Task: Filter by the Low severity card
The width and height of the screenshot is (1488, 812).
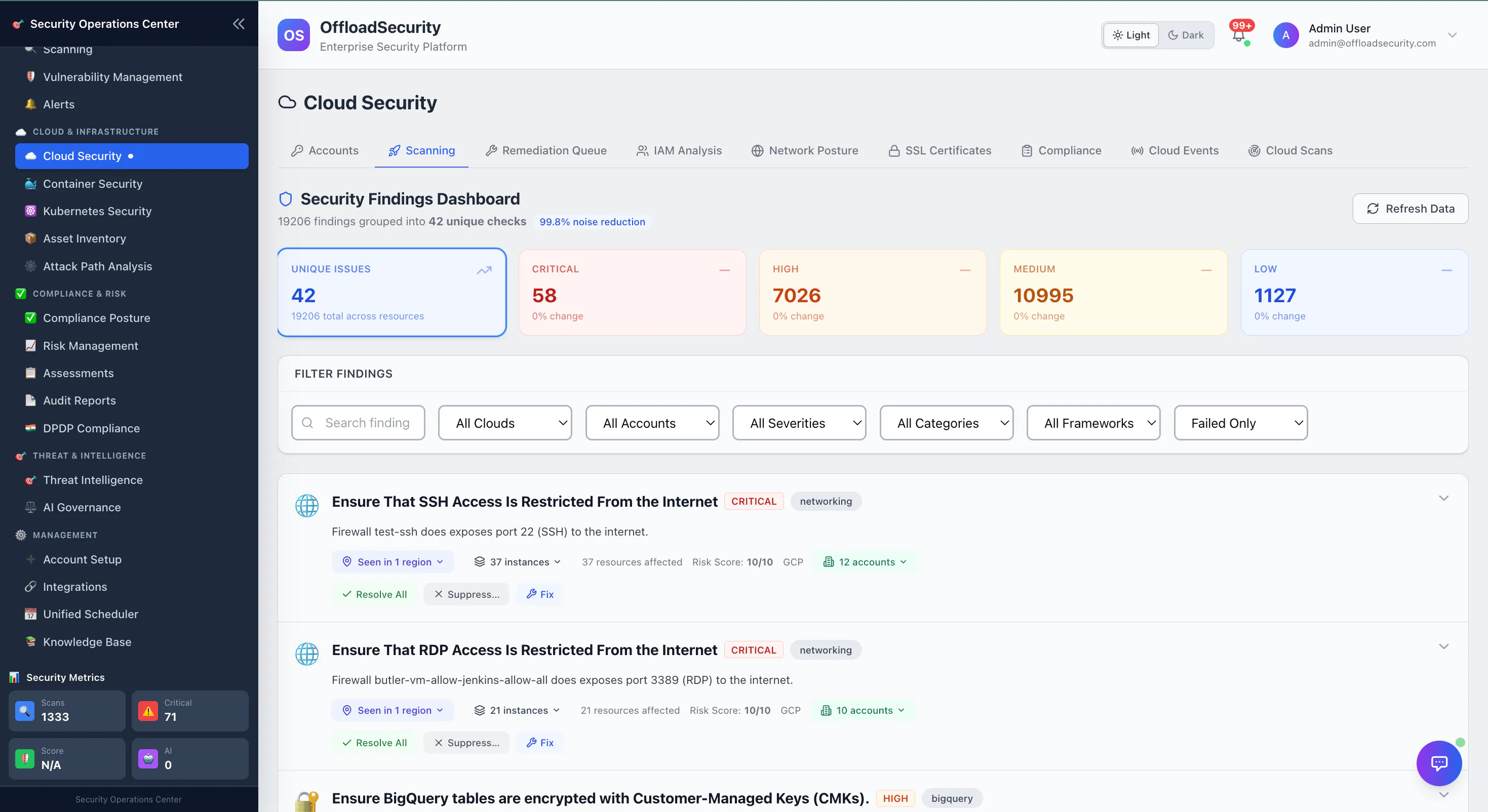Action: coord(1354,292)
